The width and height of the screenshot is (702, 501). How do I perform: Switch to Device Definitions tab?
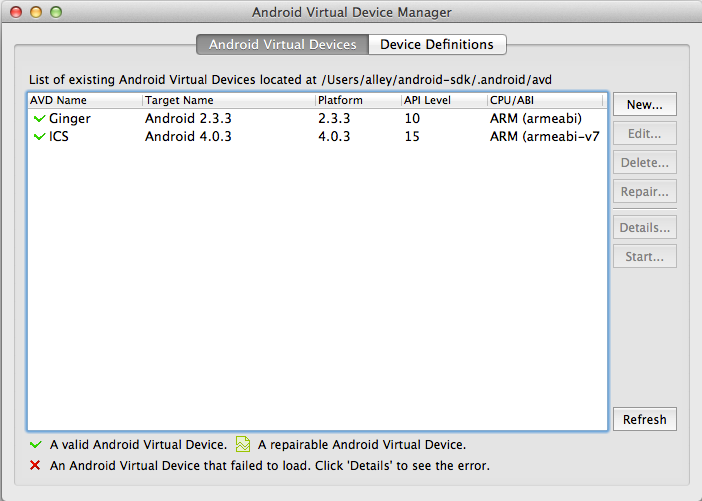[x=437, y=44]
